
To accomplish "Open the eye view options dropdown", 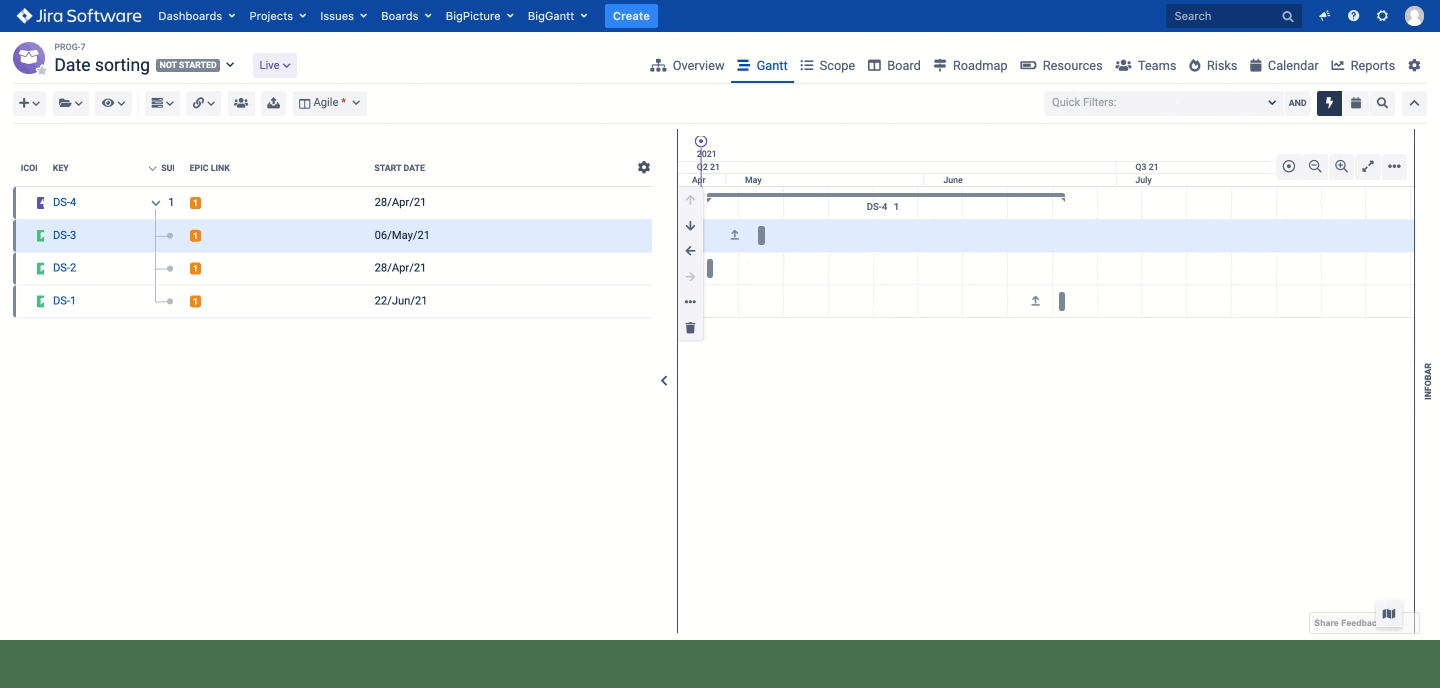I will click(x=113, y=103).
